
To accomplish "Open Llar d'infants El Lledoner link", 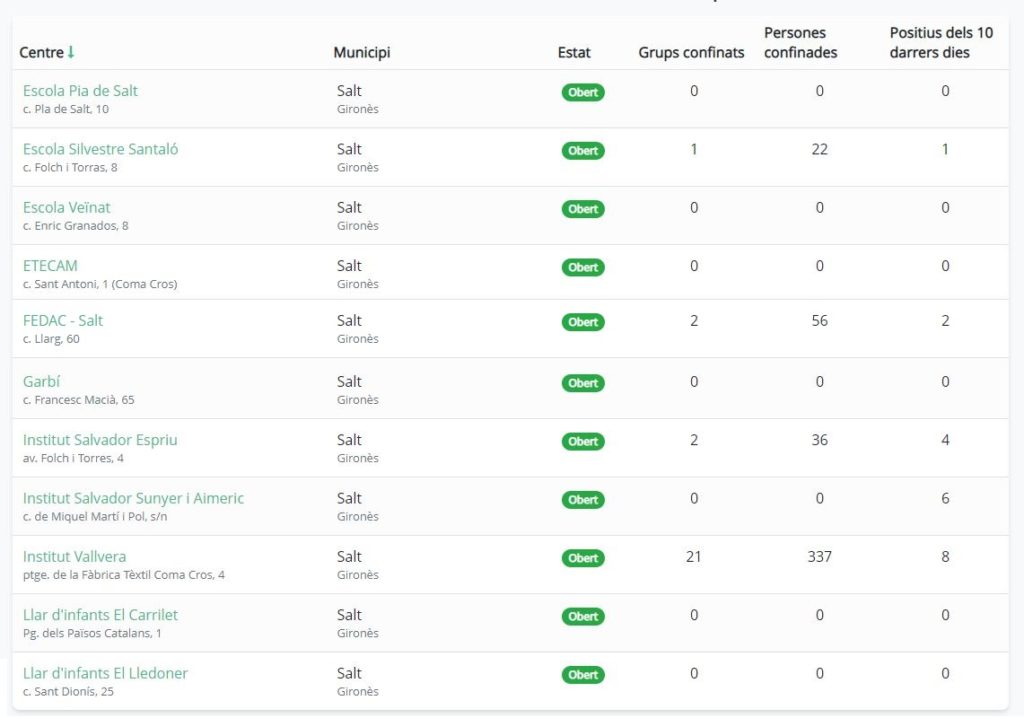I will click(x=105, y=673).
